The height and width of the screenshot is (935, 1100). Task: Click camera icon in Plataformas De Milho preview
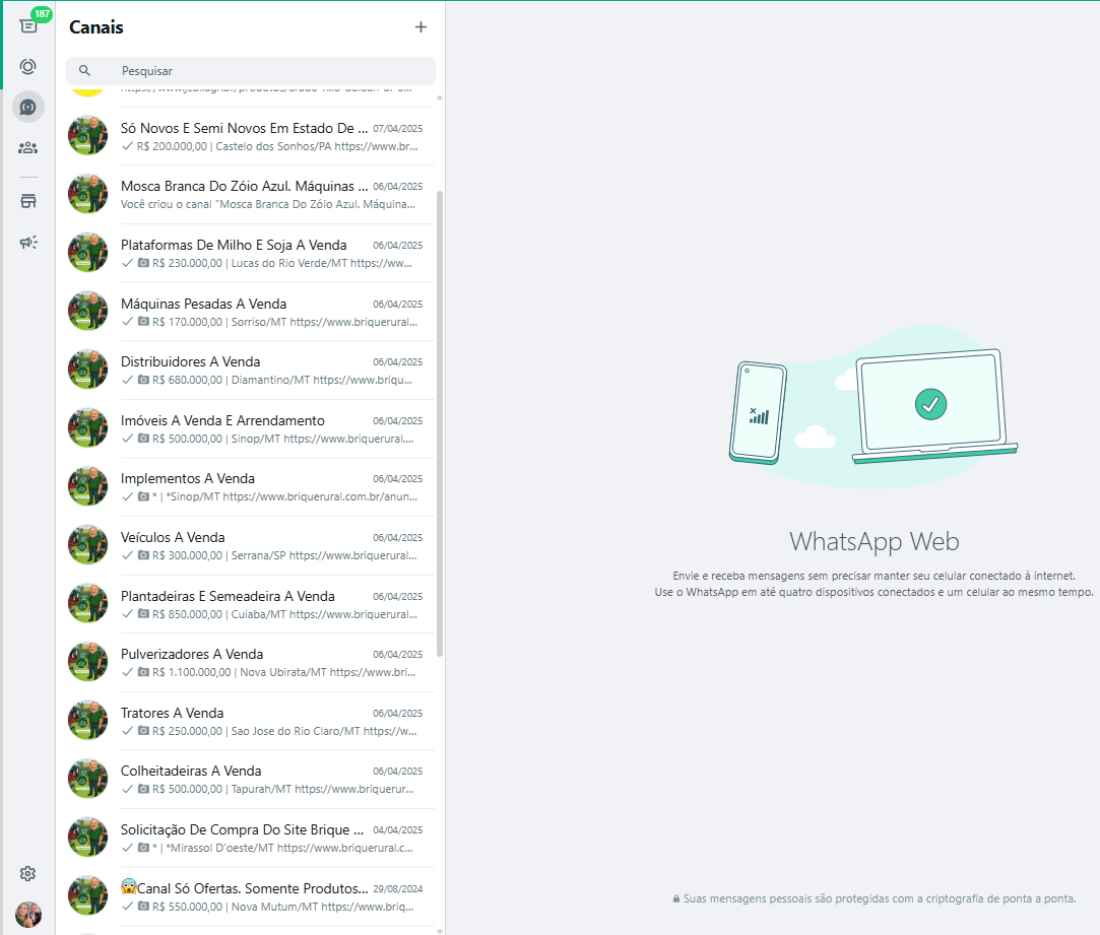143,263
